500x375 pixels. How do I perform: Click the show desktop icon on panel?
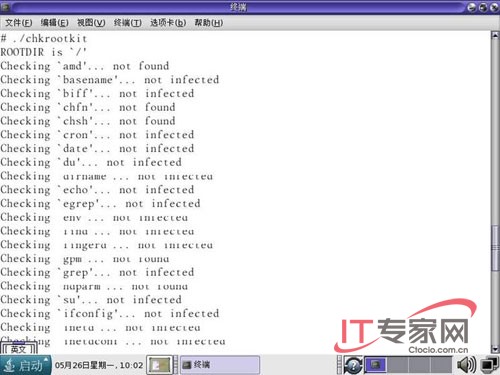click(x=159, y=365)
